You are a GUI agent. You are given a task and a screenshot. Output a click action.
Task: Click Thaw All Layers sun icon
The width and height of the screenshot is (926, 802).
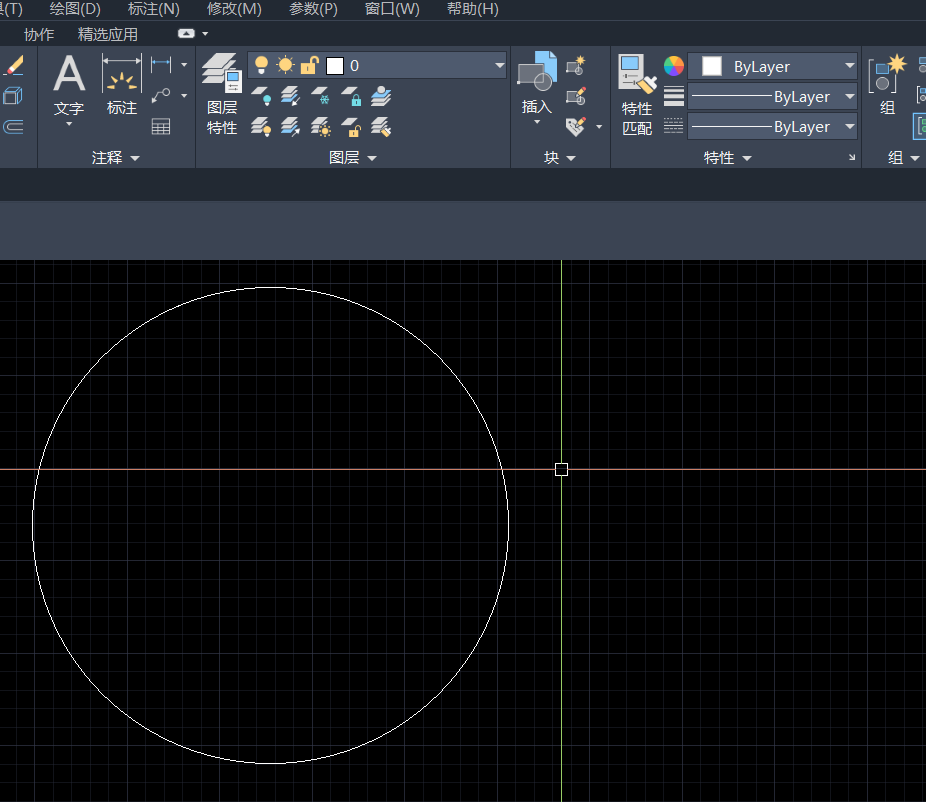coord(321,126)
